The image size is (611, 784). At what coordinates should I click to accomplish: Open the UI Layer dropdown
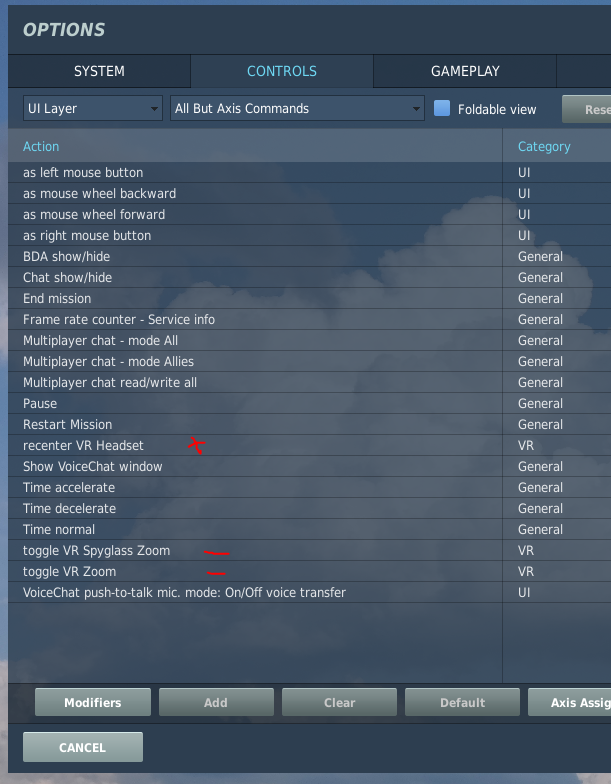[x=92, y=108]
